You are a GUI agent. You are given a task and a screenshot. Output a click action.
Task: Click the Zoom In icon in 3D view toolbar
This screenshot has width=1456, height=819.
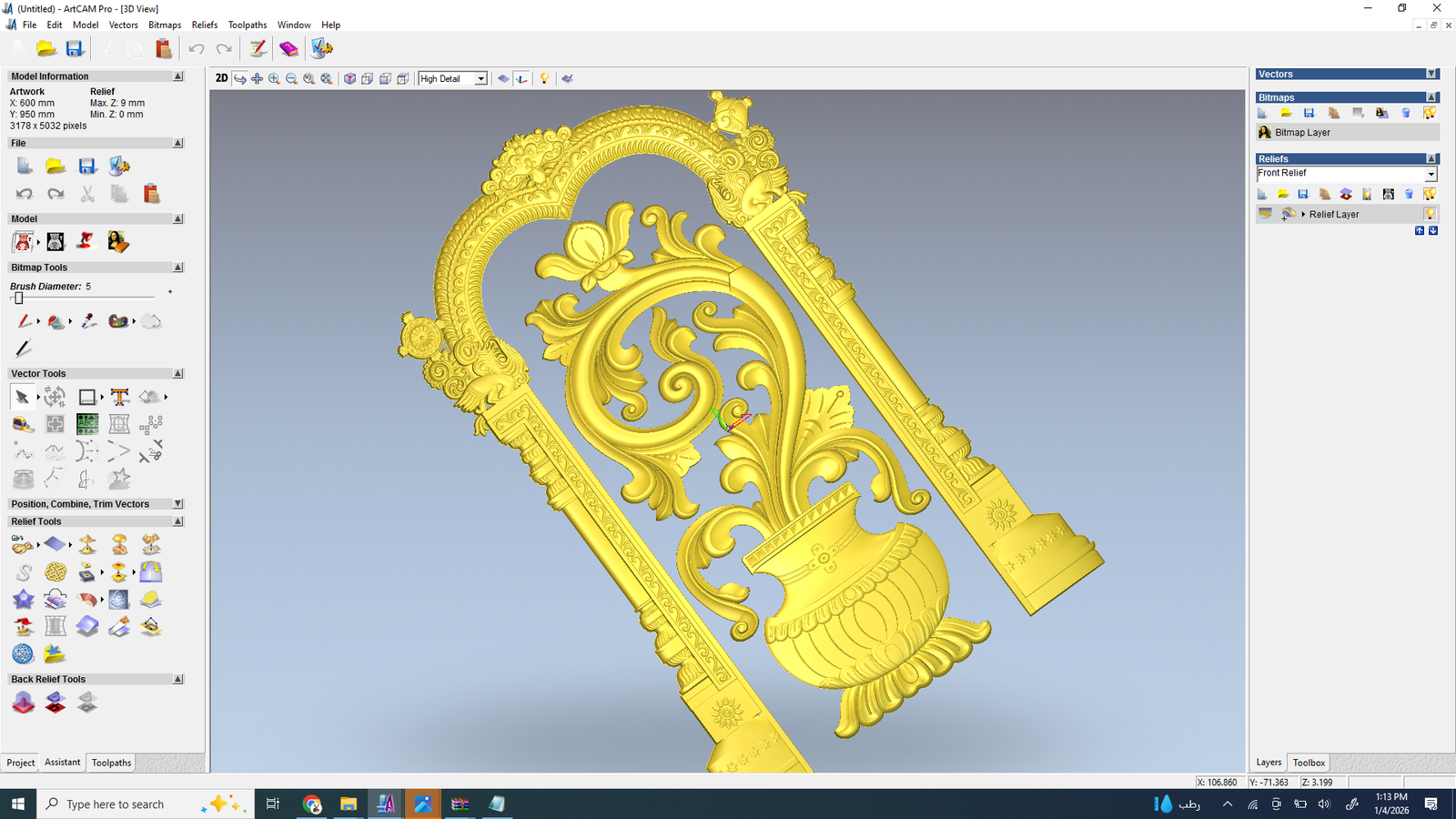[274, 79]
